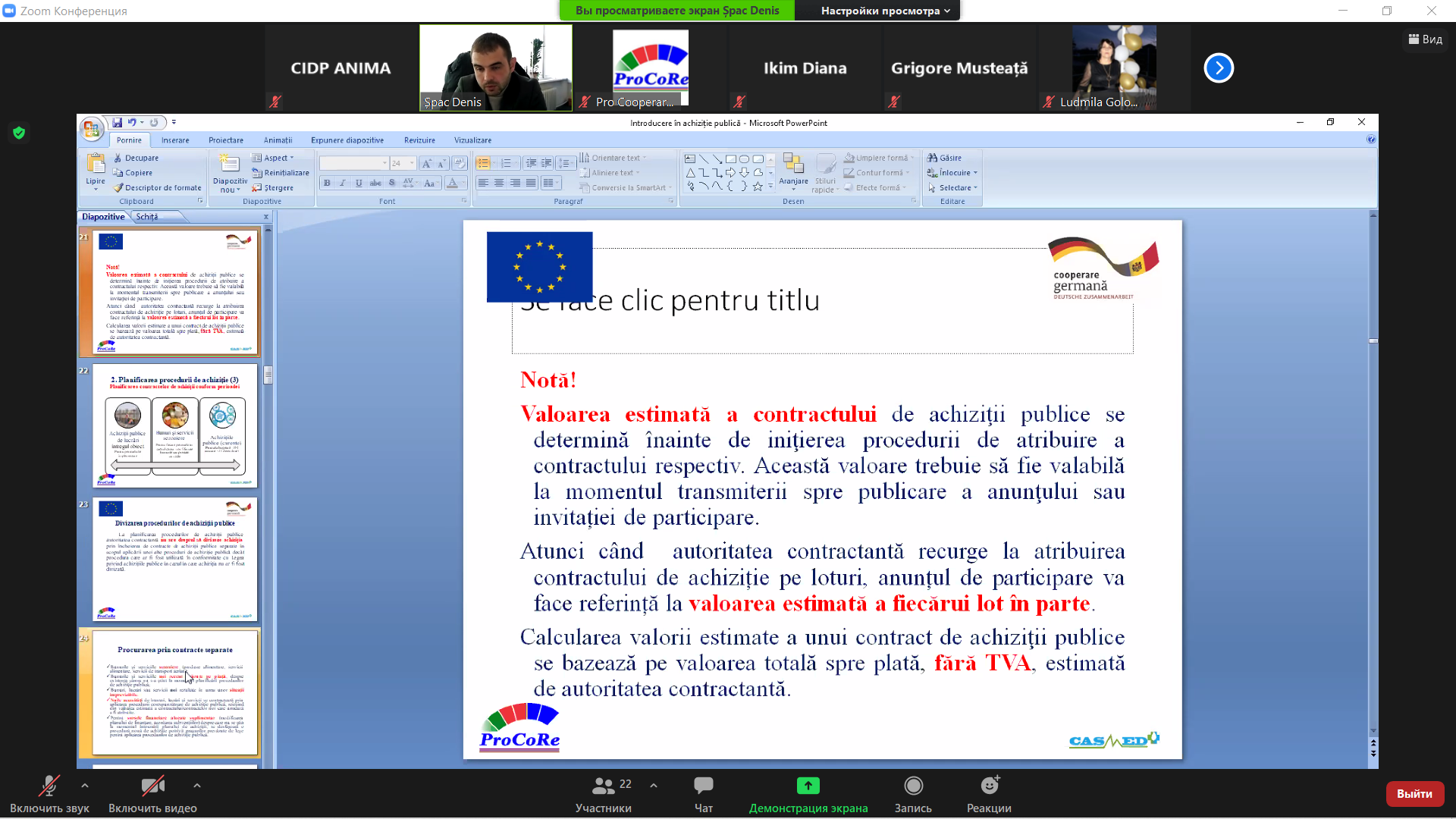Click the Reactions smiley icon
1456x819 pixels.
click(x=989, y=786)
